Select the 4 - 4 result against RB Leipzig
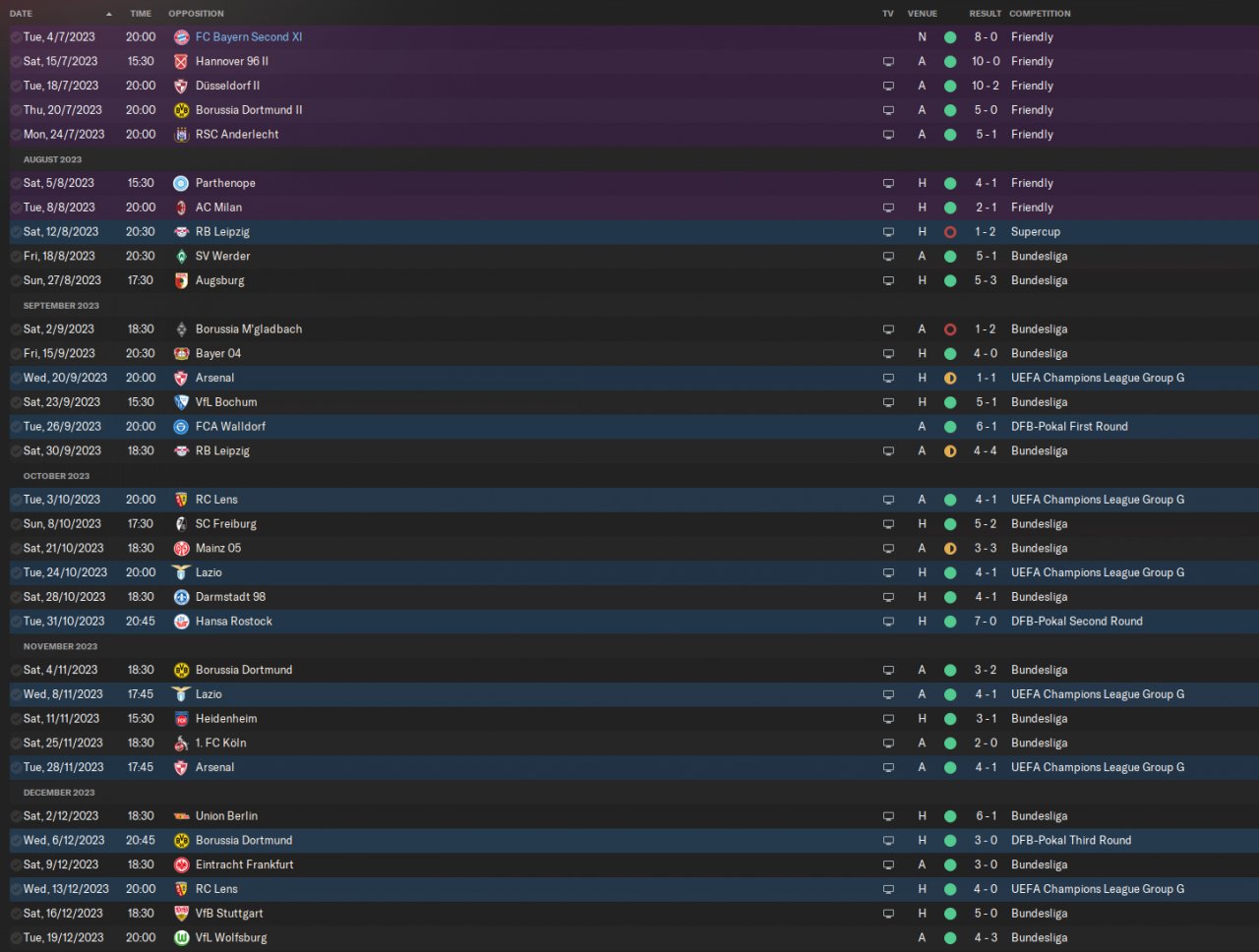This screenshot has width=1259, height=952. 986,451
